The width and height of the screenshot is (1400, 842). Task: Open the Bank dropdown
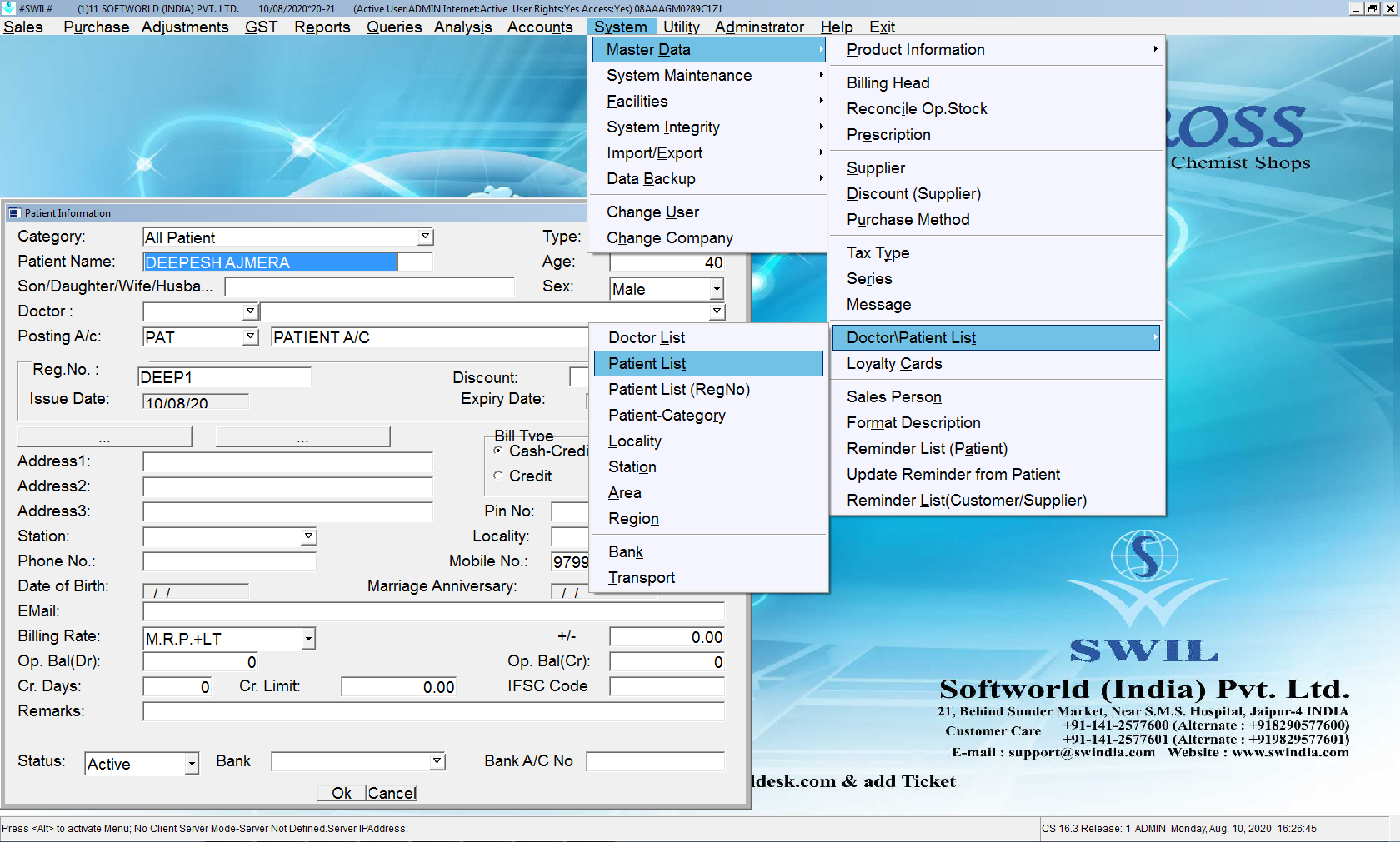pos(437,760)
